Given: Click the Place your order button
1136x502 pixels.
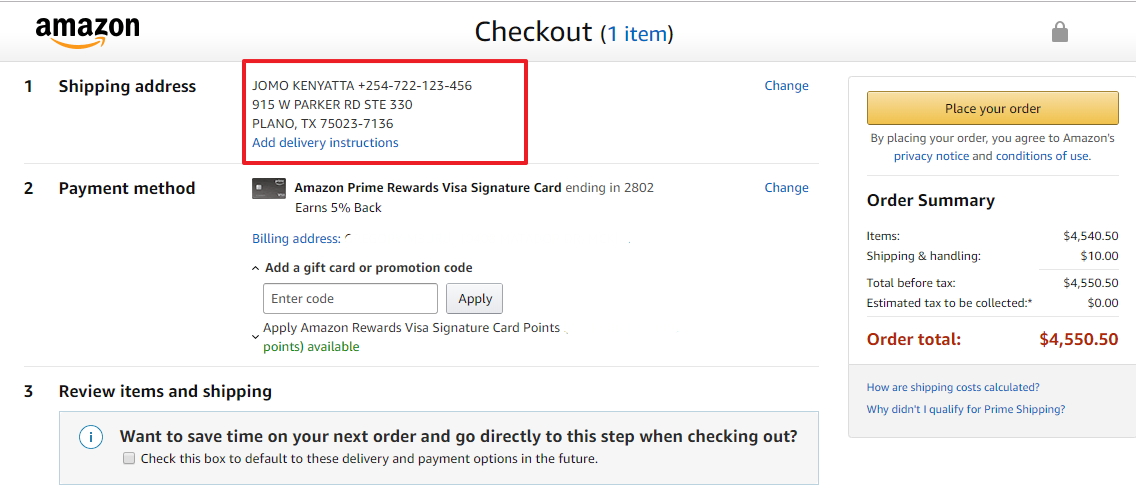Looking at the screenshot, I should [992, 108].
